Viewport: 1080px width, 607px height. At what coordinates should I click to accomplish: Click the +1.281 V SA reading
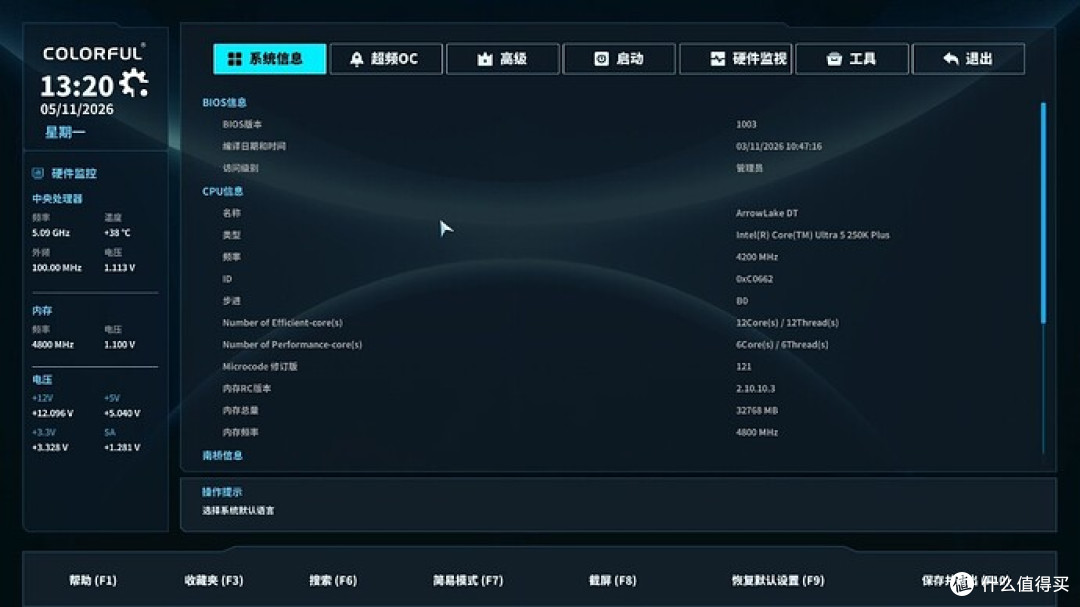[x=122, y=448]
